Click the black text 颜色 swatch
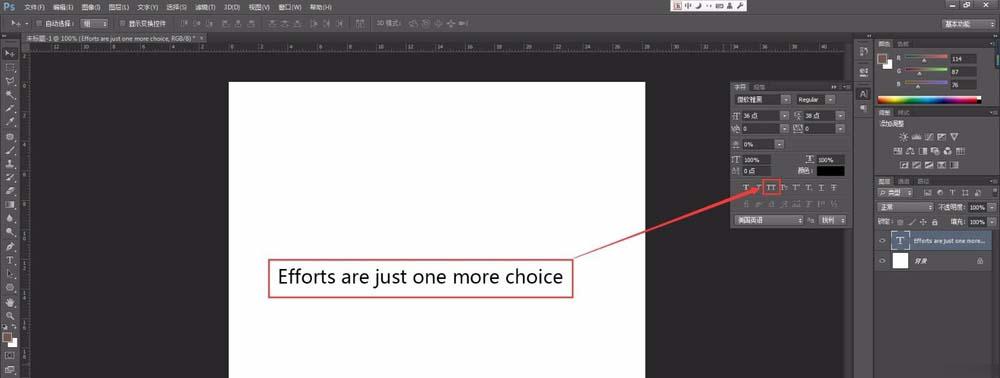The image size is (1000, 378). pyautogui.click(x=830, y=171)
